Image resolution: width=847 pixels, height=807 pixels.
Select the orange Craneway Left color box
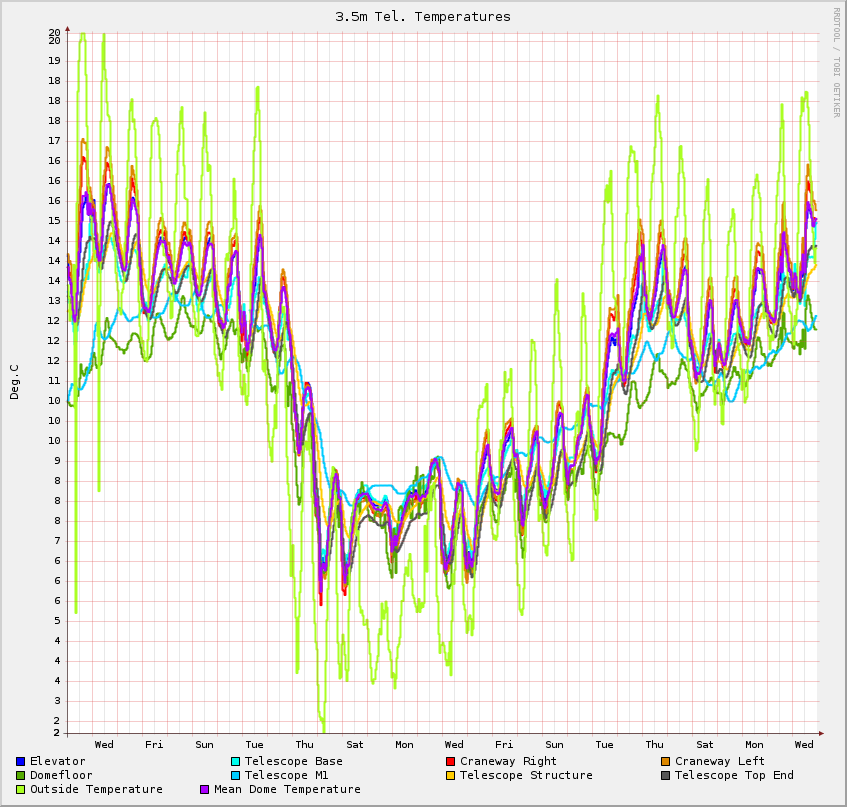pos(665,762)
